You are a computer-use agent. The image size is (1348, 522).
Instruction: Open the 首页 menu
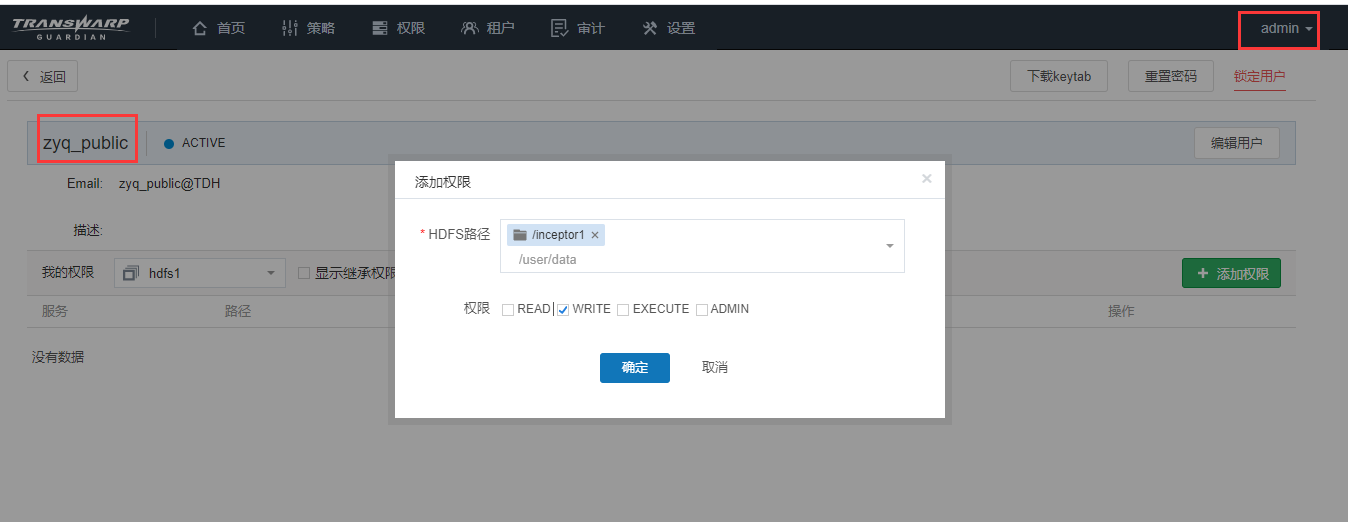(219, 28)
